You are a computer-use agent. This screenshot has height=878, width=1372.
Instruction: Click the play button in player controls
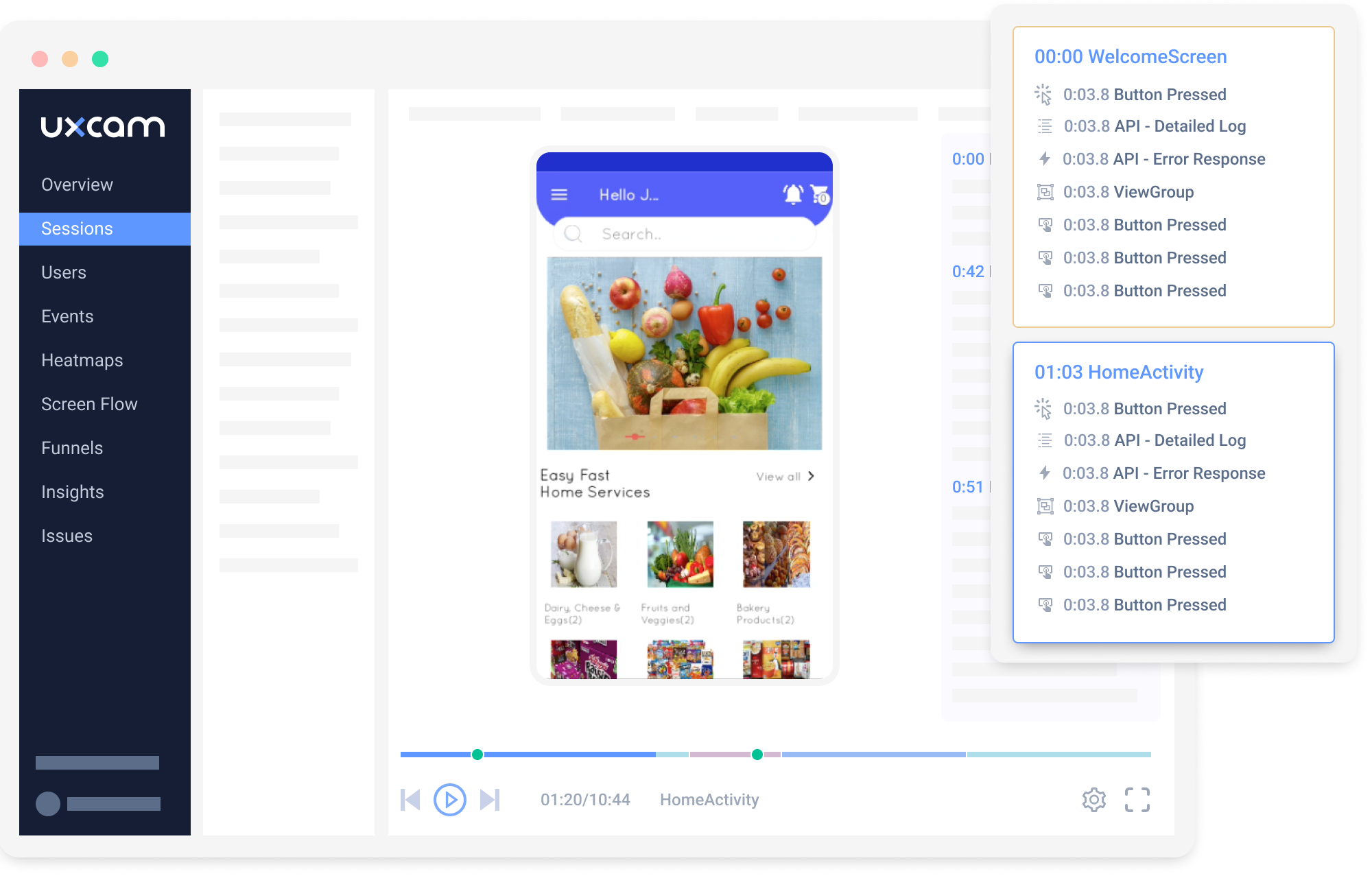tap(450, 800)
